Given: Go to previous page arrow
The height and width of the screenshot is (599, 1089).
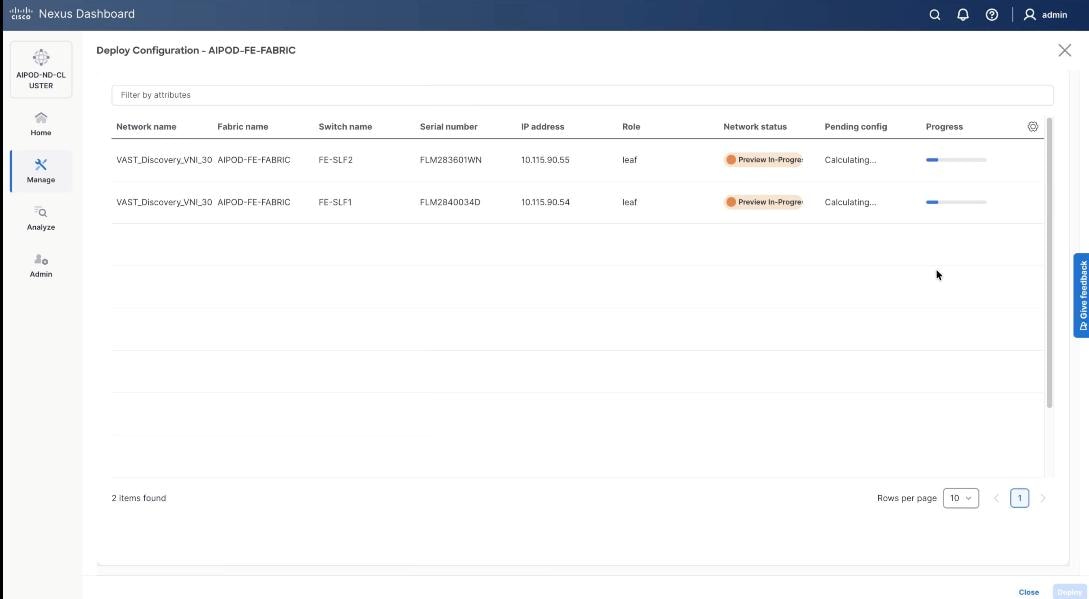Looking at the screenshot, I should coord(996,498).
